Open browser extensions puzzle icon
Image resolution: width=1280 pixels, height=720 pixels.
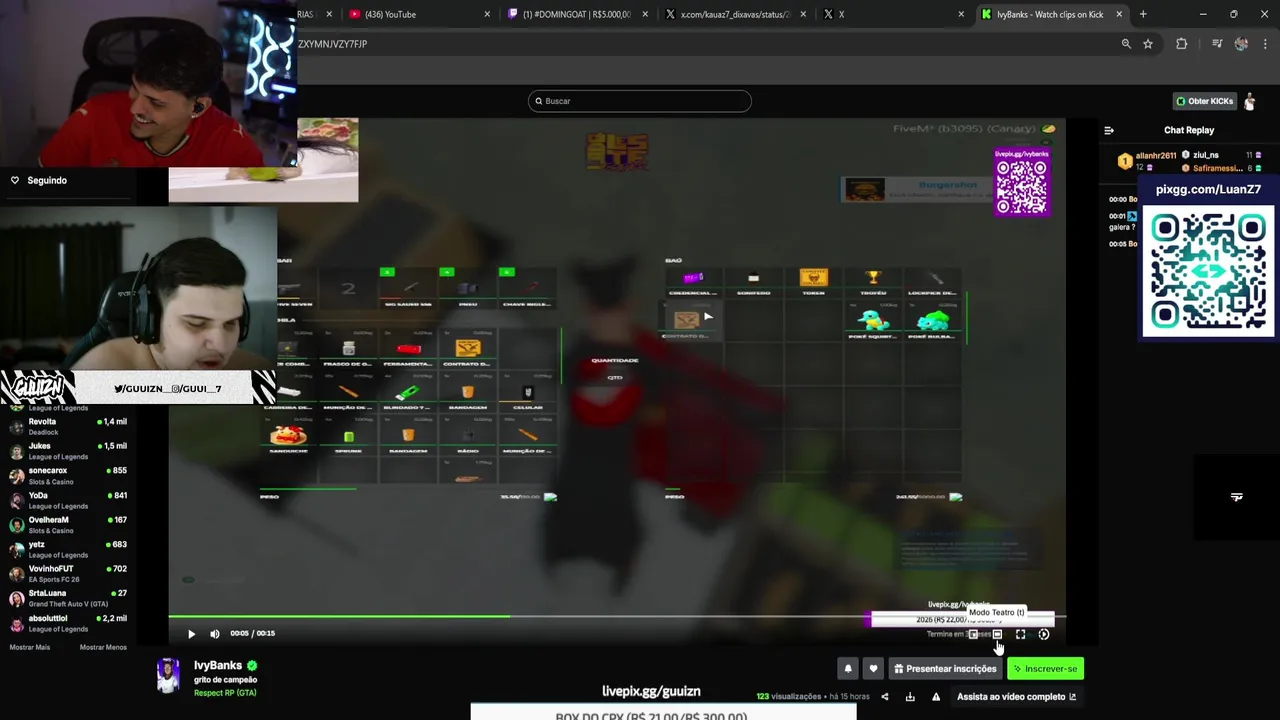click(1181, 44)
